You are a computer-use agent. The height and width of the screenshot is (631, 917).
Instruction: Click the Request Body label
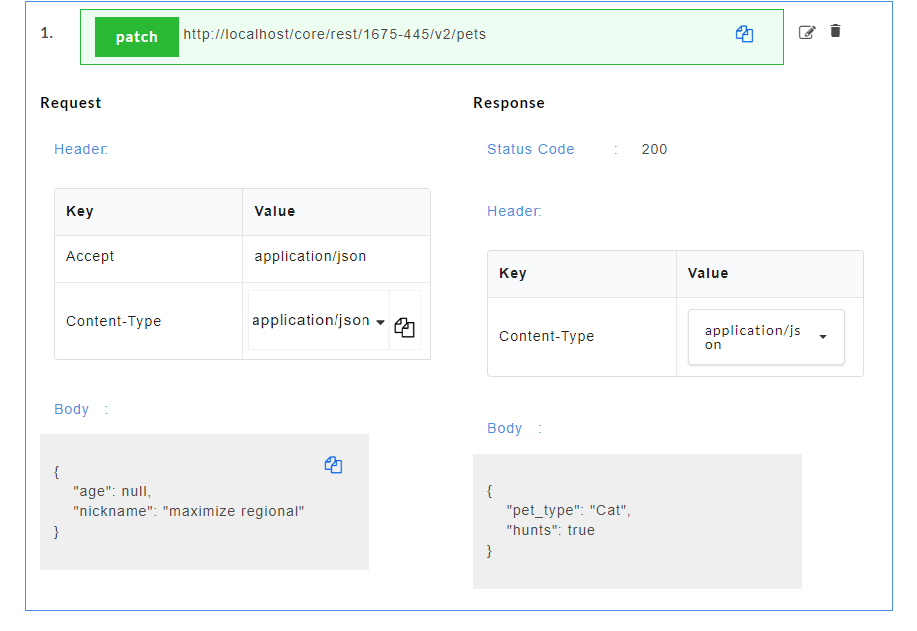[71, 409]
